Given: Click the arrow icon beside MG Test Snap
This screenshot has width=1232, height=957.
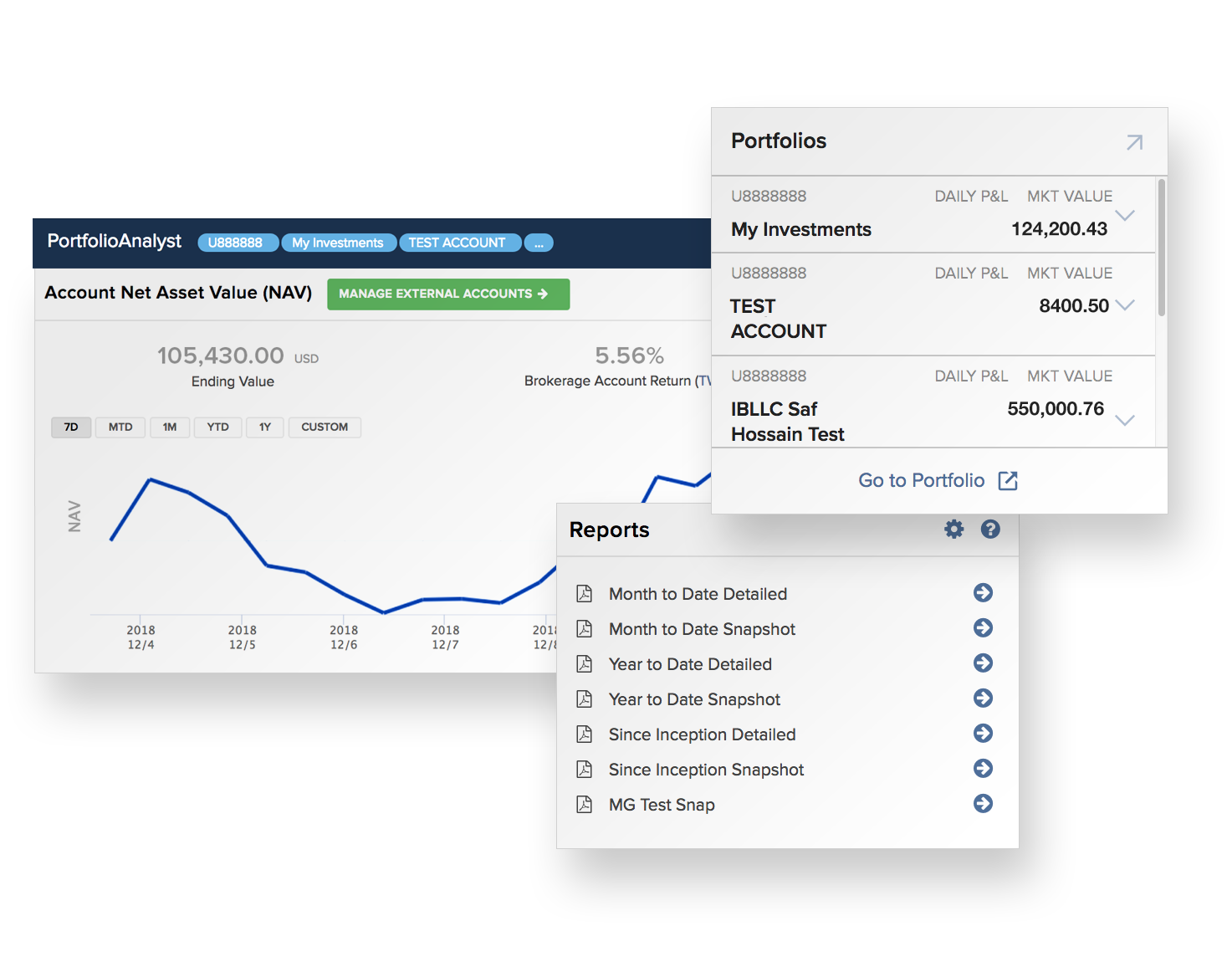Looking at the screenshot, I should point(982,804).
